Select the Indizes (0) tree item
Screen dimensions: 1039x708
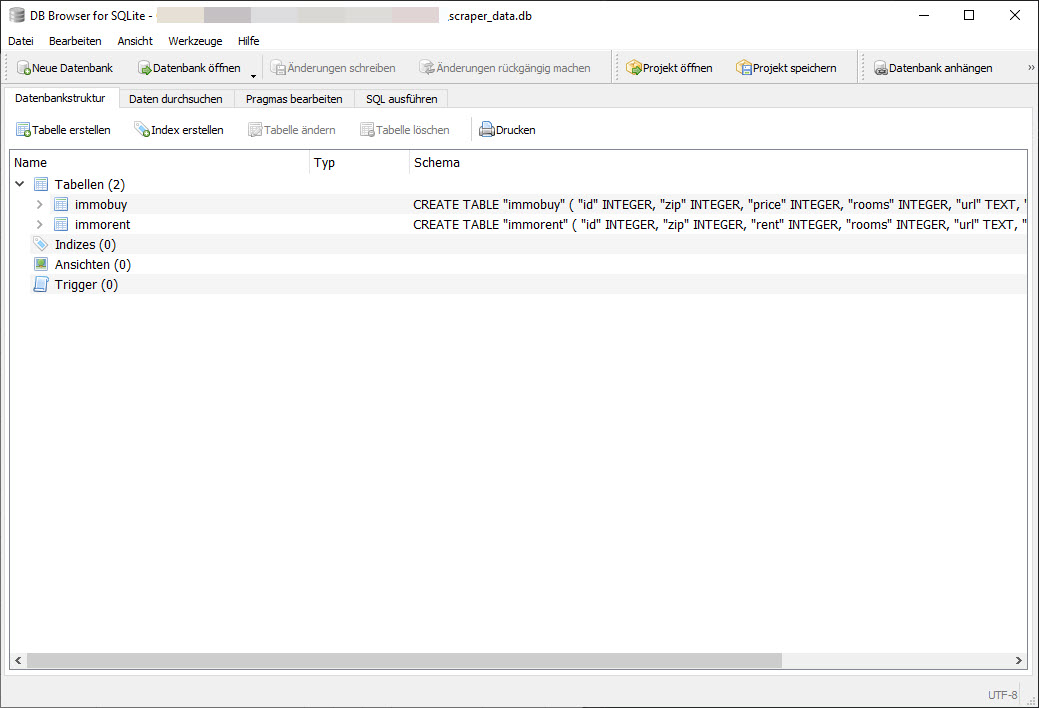(85, 245)
